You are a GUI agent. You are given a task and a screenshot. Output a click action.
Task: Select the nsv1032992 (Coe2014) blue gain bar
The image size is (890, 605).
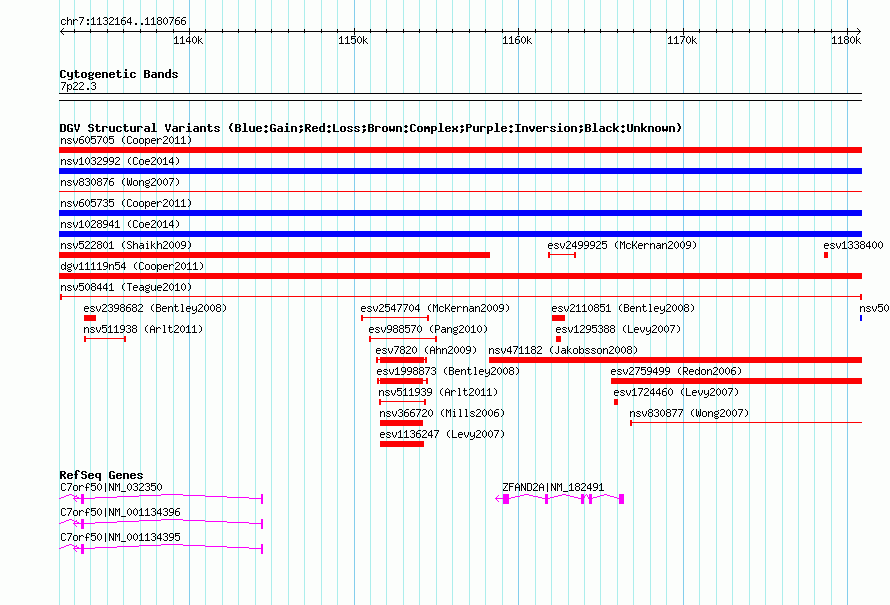tap(460, 171)
